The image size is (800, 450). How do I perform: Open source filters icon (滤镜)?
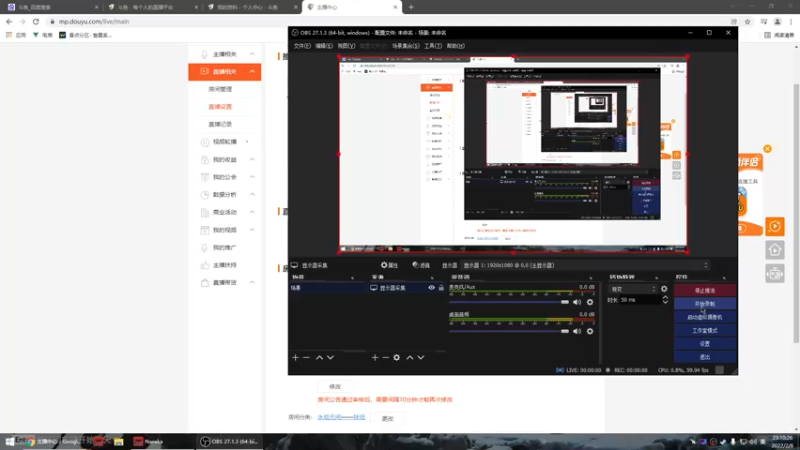(x=421, y=265)
